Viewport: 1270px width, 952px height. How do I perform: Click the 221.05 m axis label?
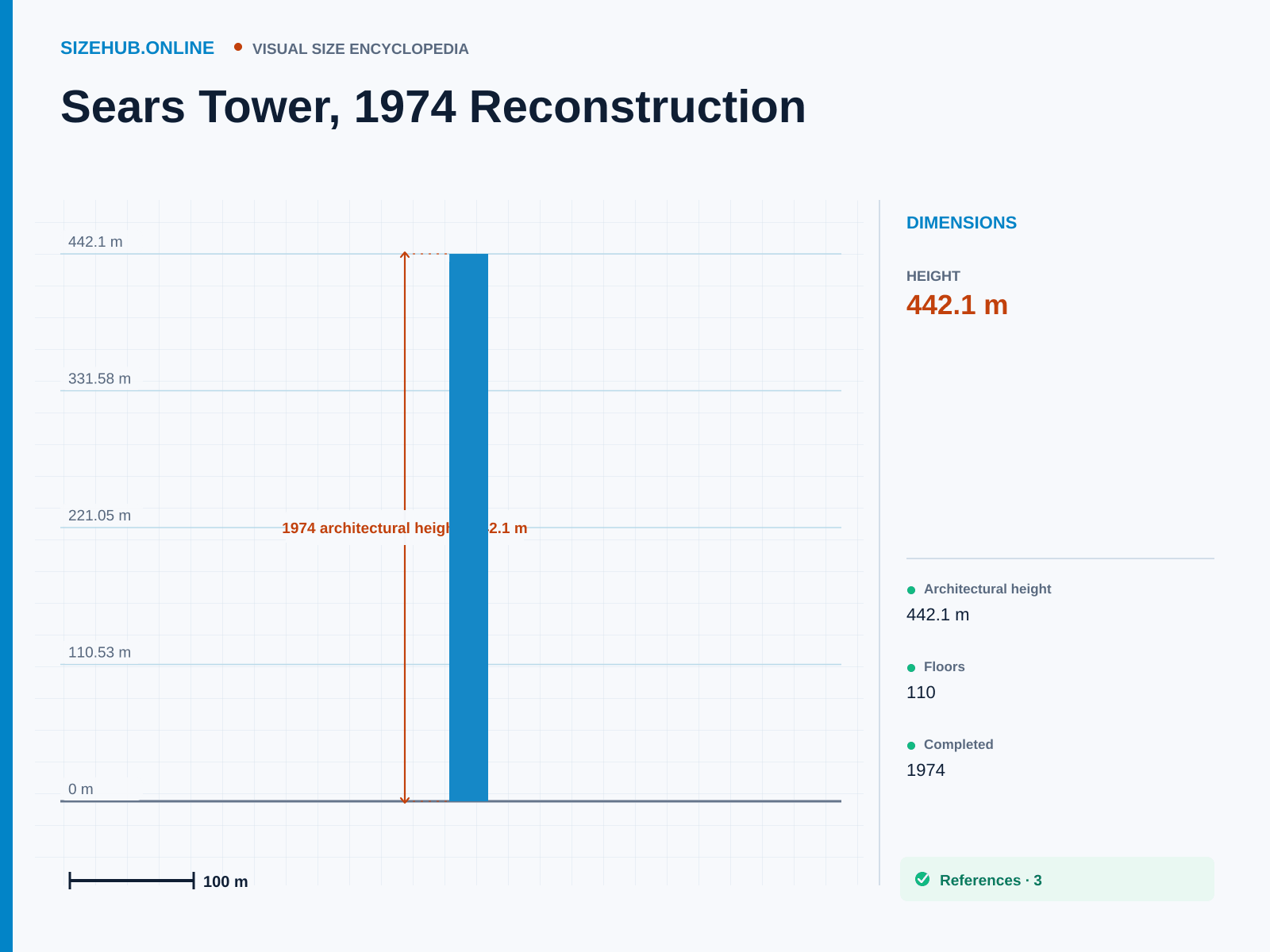99,516
